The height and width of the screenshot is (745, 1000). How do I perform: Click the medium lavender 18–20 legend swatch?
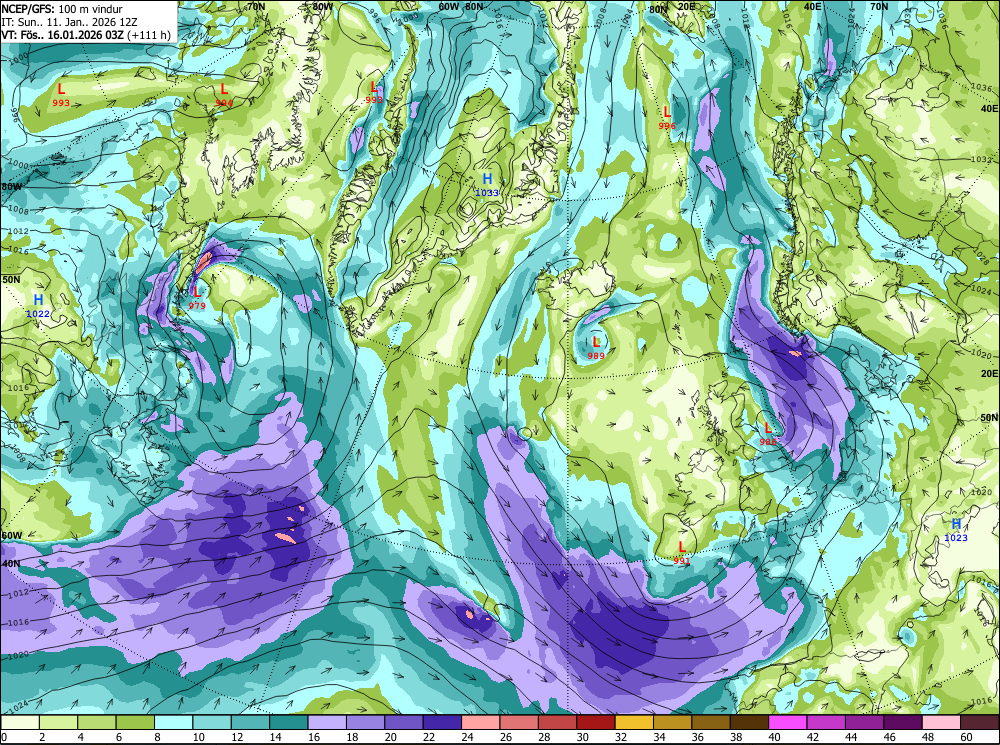[x=365, y=722]
